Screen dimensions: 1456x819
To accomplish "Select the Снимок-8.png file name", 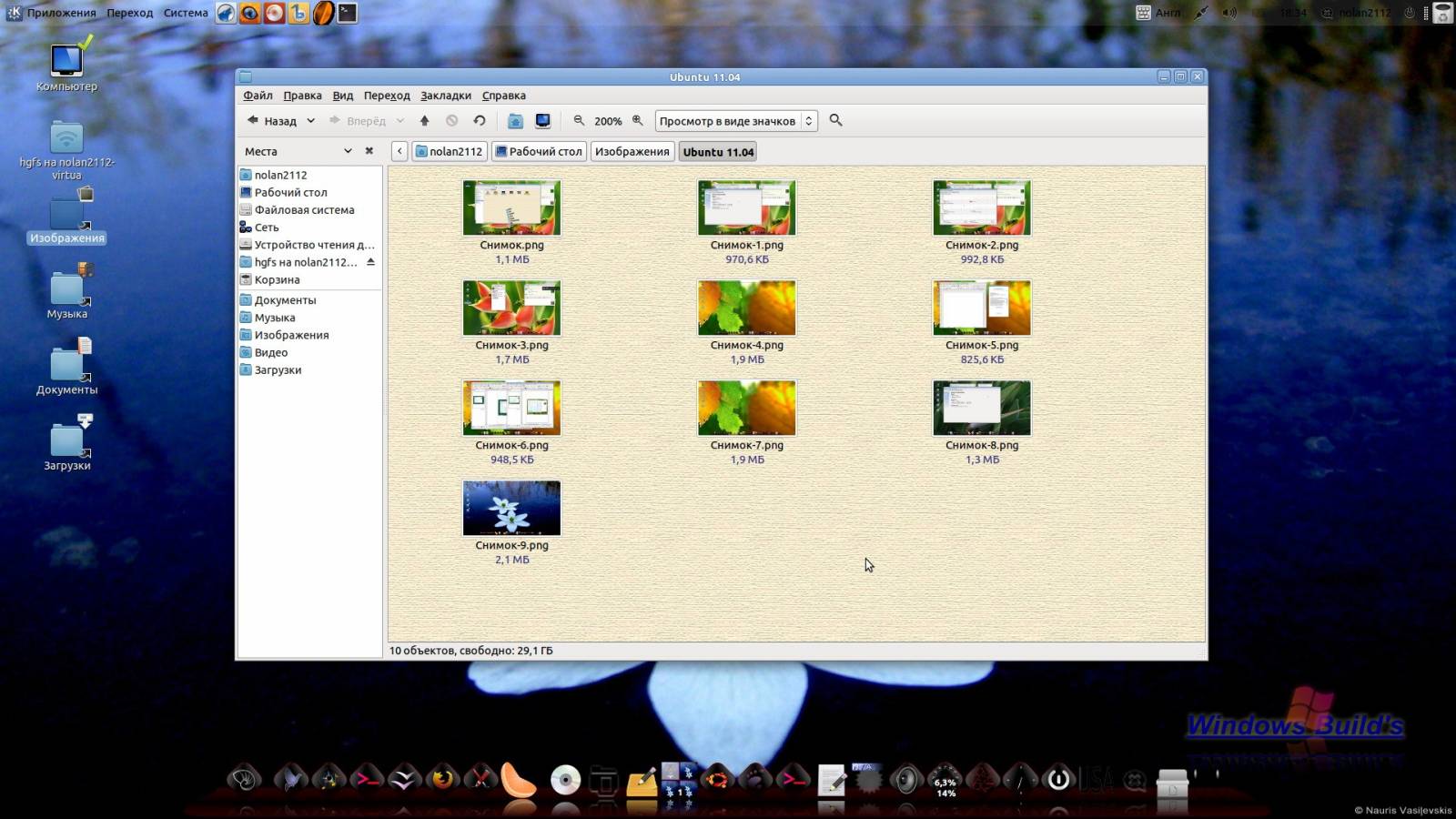I will [x=982, y=445].
